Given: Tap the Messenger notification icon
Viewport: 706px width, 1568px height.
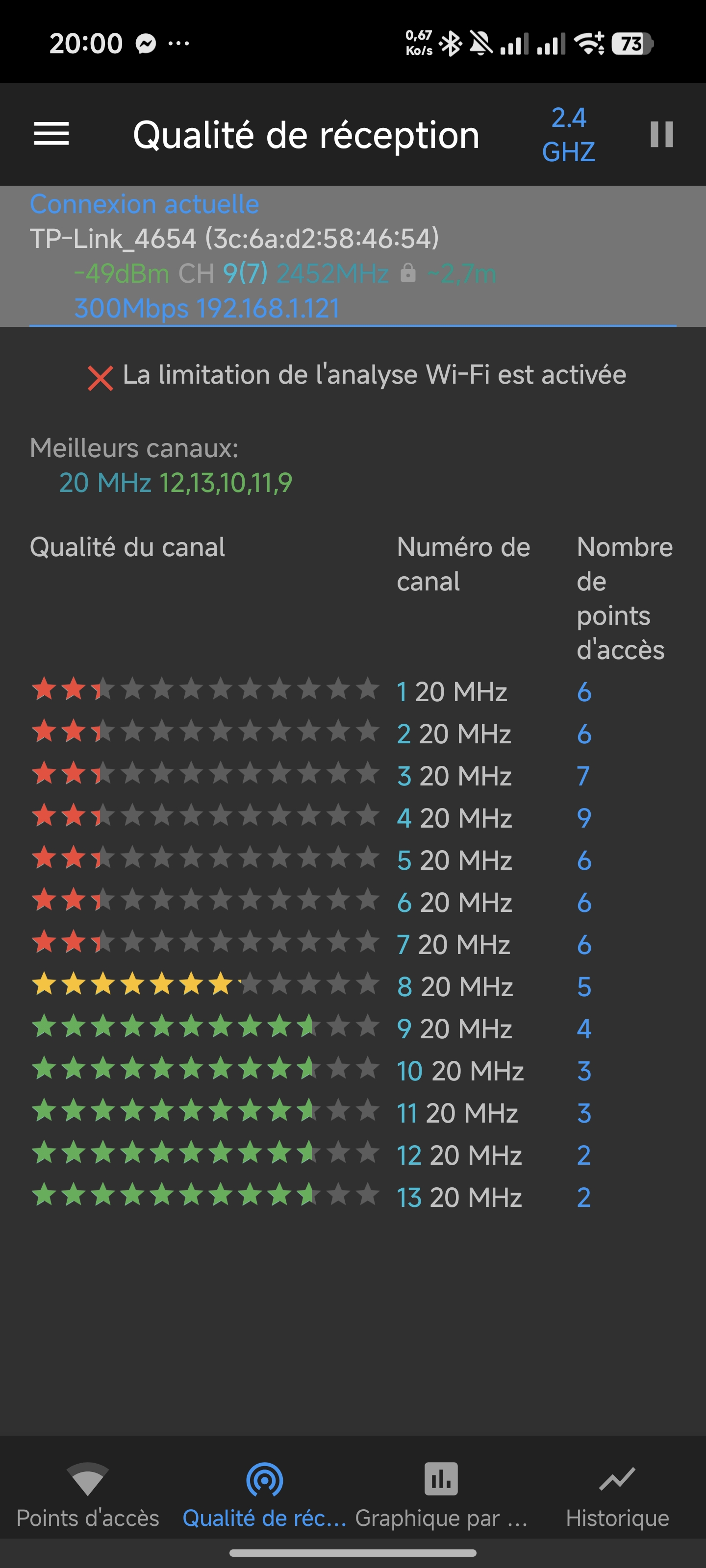Looking at the screenshot, I should pos(146,44).
